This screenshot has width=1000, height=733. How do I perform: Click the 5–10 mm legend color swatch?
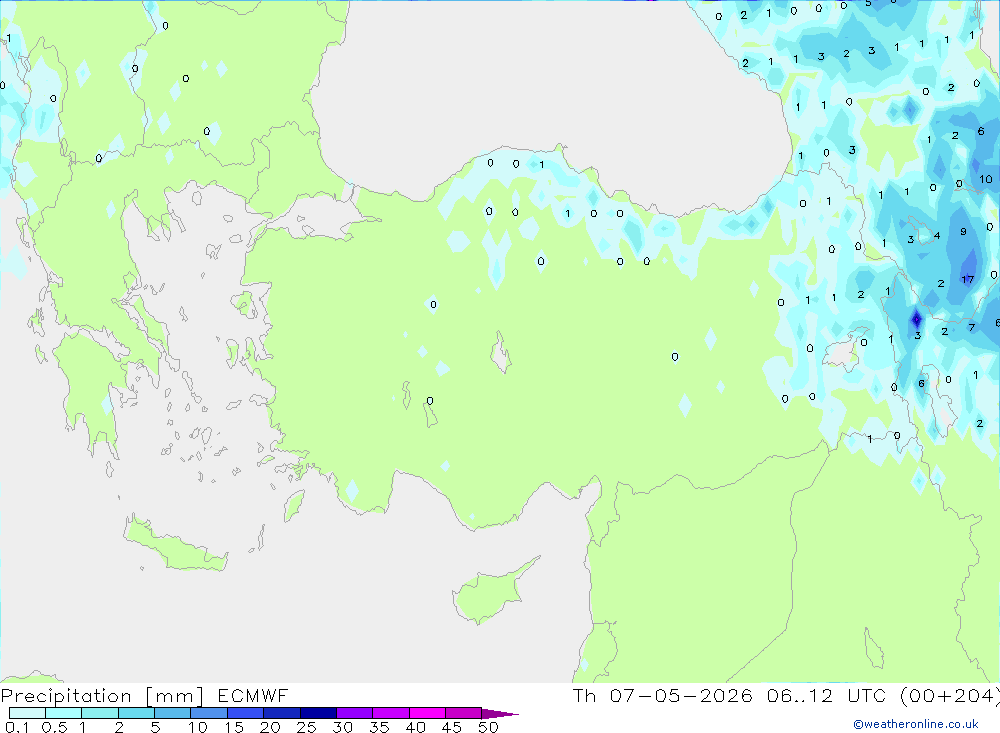173,713
